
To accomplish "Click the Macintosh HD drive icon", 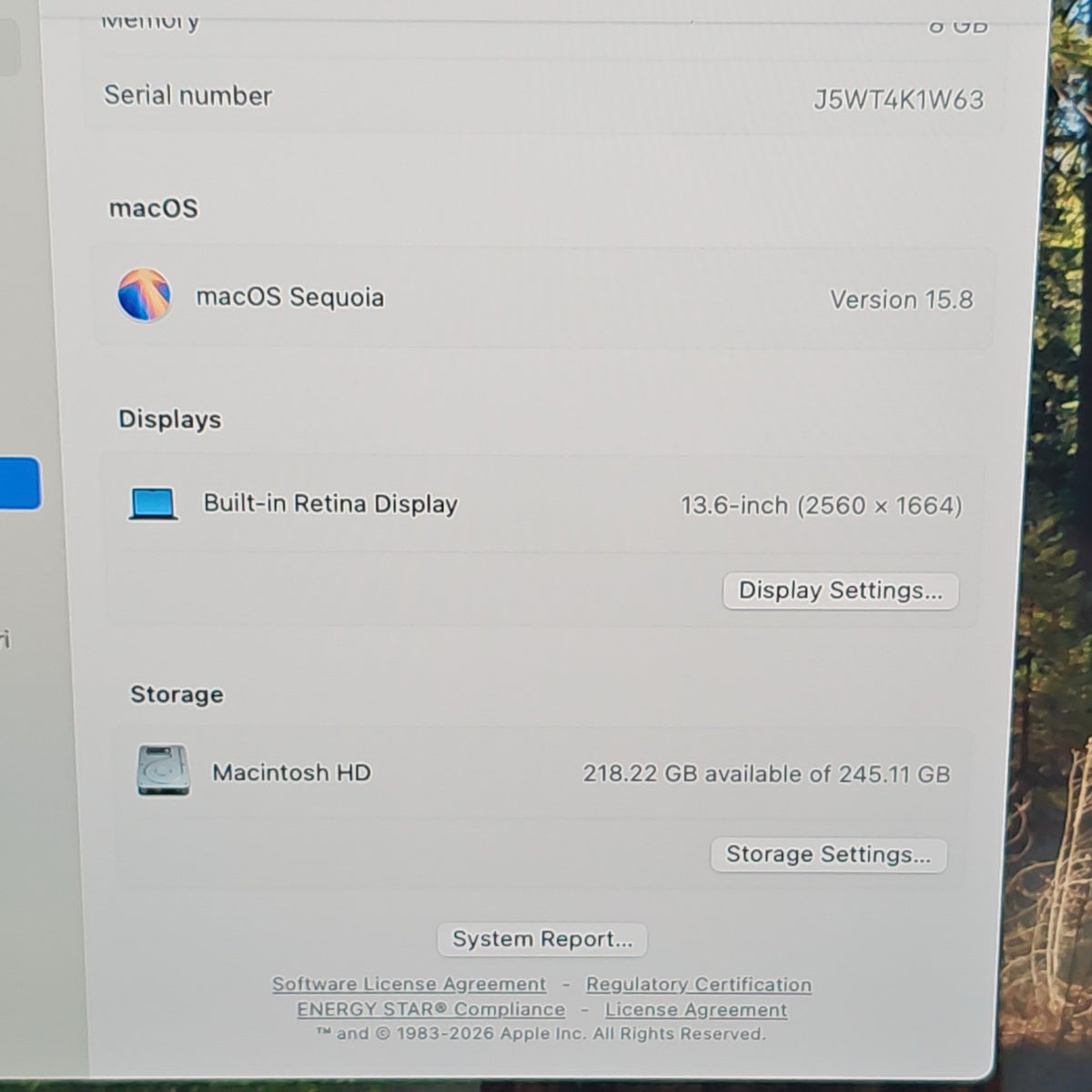I will [x=164, y=771].
